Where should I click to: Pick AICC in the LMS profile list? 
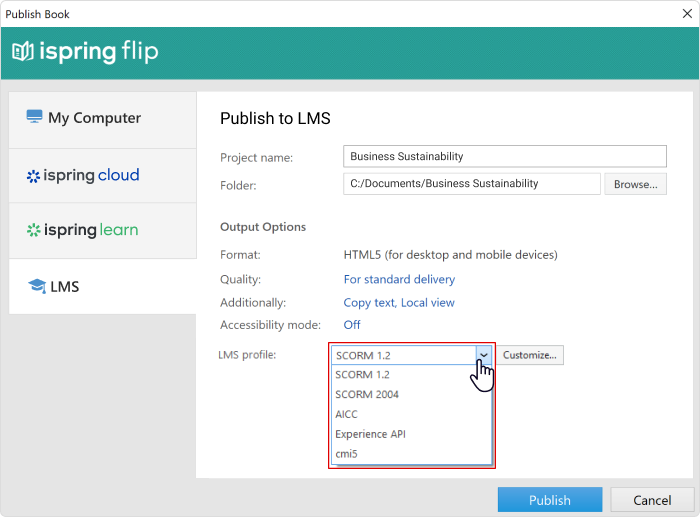411,414
